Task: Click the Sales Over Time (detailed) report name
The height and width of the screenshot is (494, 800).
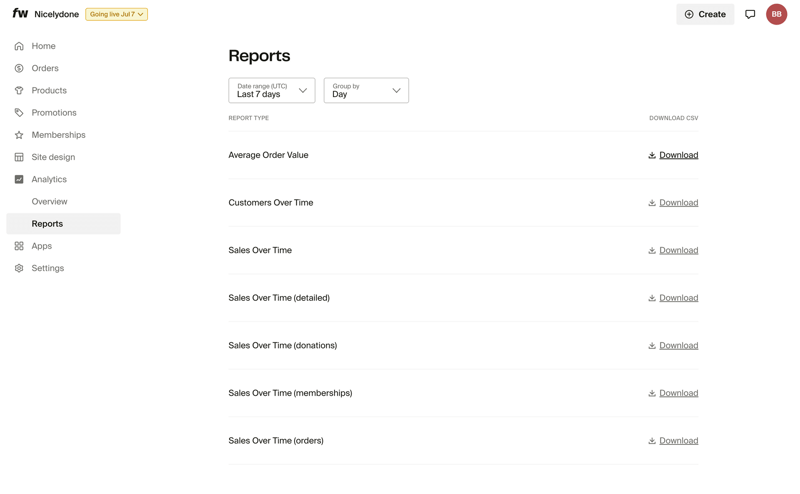Action: tap(279, 298)
